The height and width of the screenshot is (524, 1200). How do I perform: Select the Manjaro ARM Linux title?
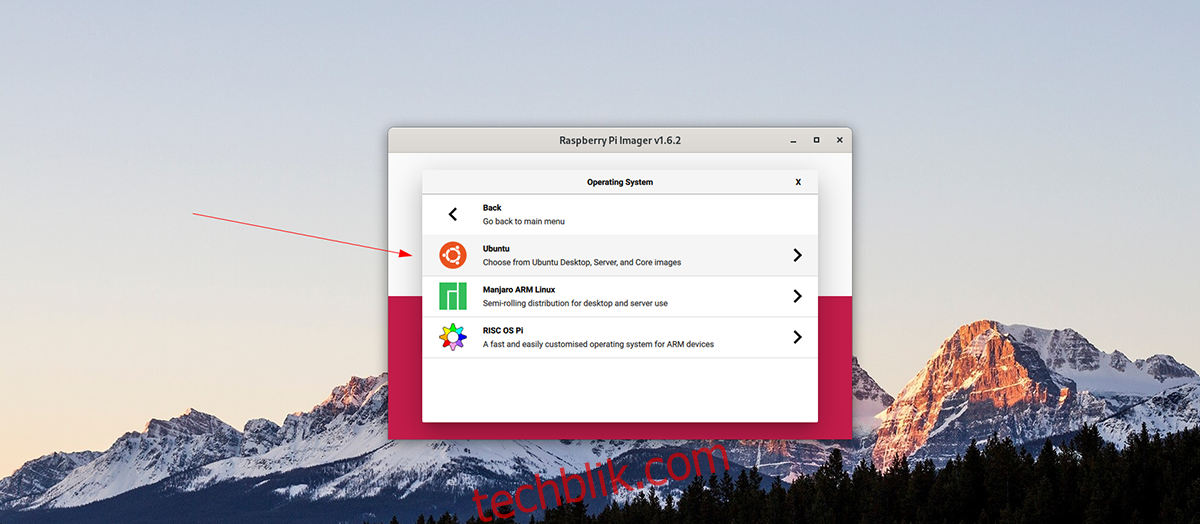519,289
